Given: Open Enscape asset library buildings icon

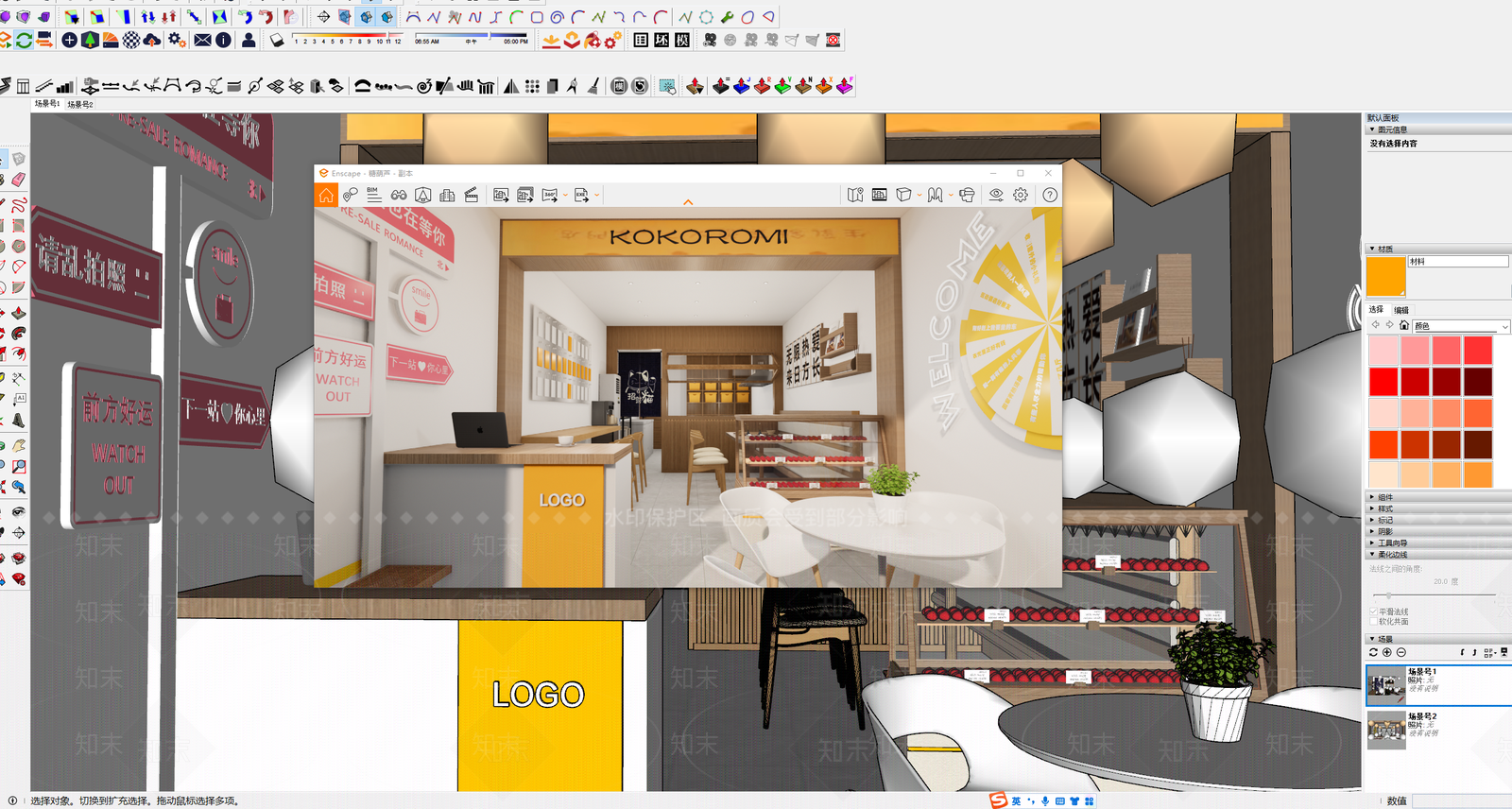Looking at the screenshot, I should tap(447, 195).
